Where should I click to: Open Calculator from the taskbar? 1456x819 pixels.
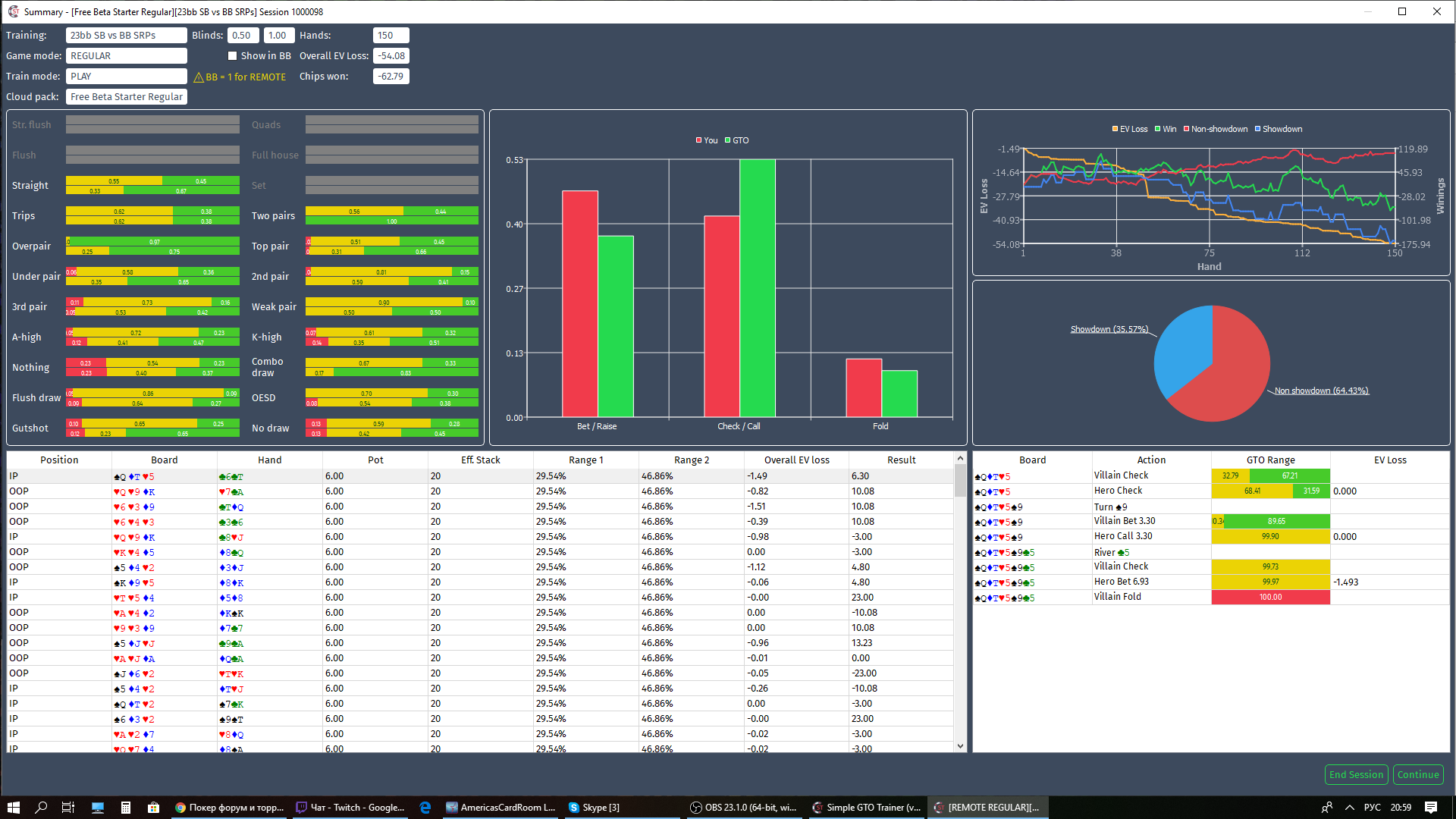point(126,808)
